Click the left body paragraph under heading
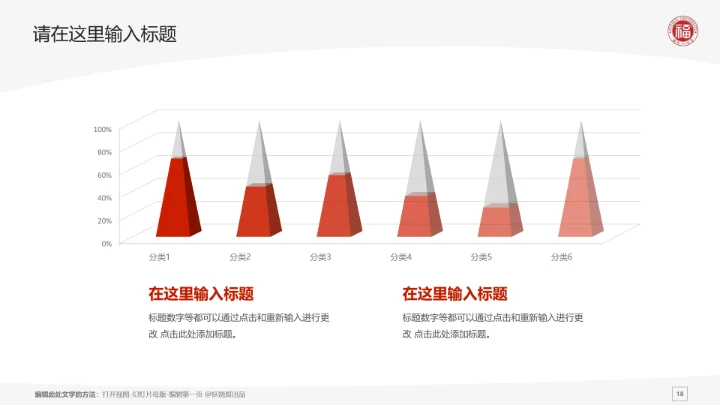Viewport: 720px width, 405px height. click(239, 326)
